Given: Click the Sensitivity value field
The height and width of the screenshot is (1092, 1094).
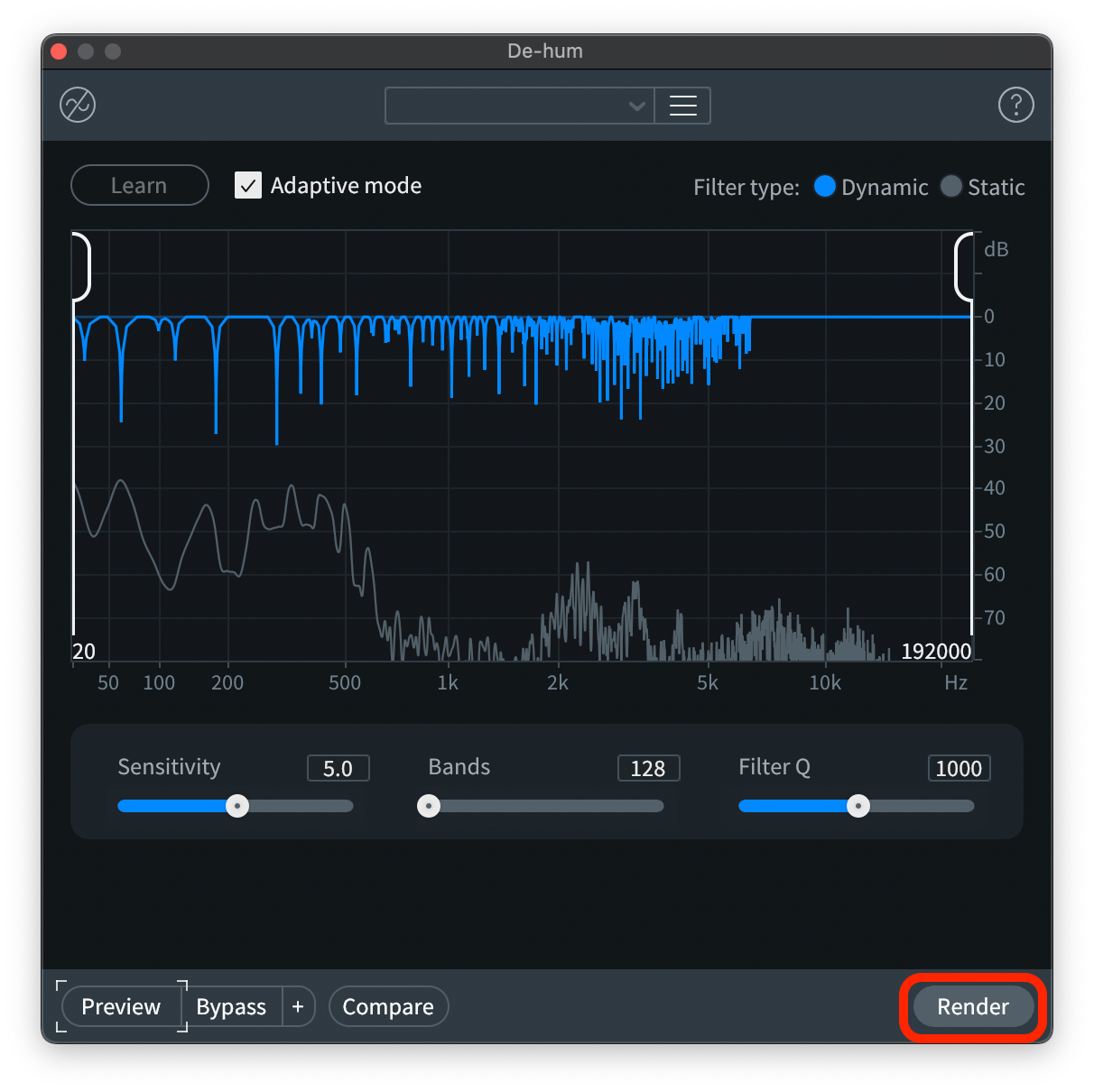Looking at the screenshot, I should [338, 768].
